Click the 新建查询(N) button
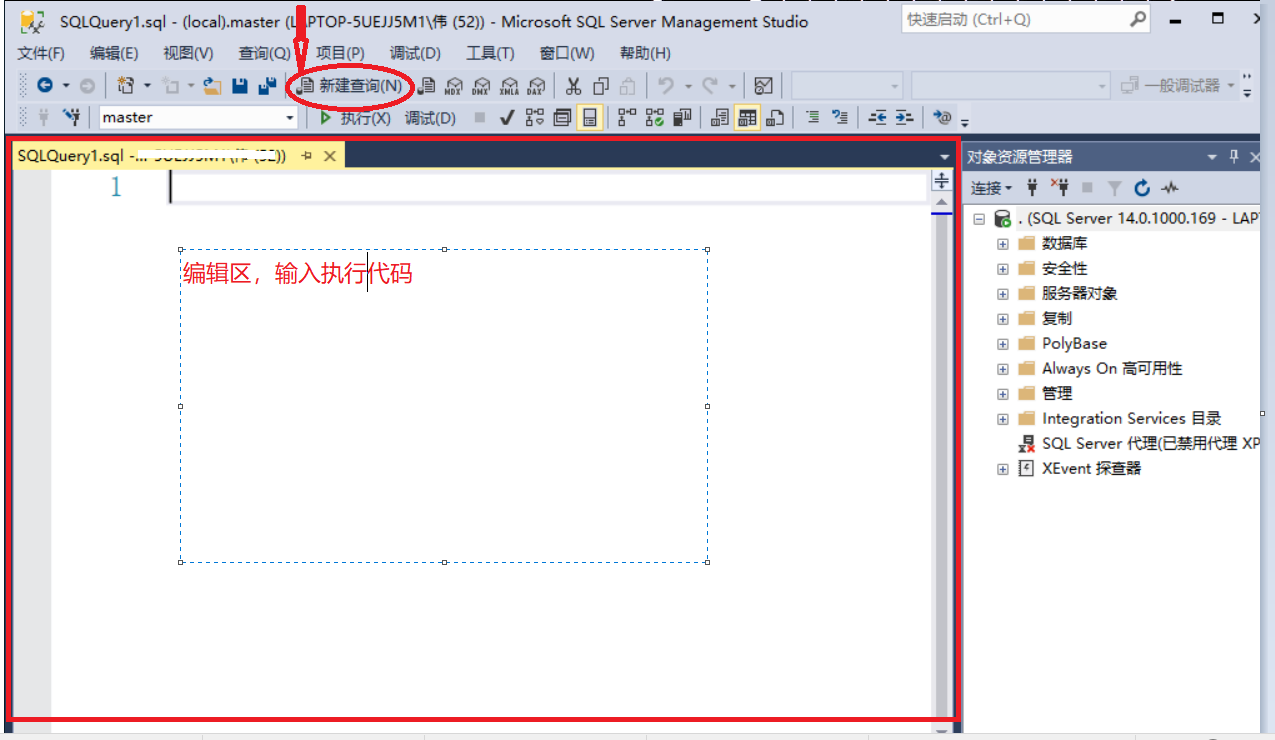Viewport: 1275px width, 740px height. 349,86
